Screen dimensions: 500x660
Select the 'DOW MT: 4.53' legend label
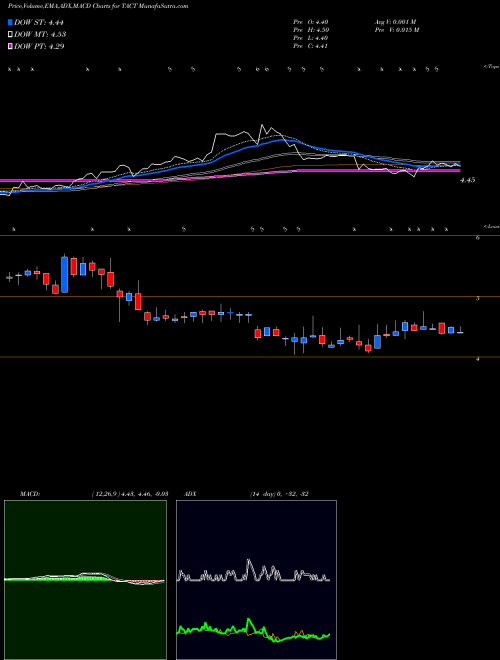tap(40, 35)
